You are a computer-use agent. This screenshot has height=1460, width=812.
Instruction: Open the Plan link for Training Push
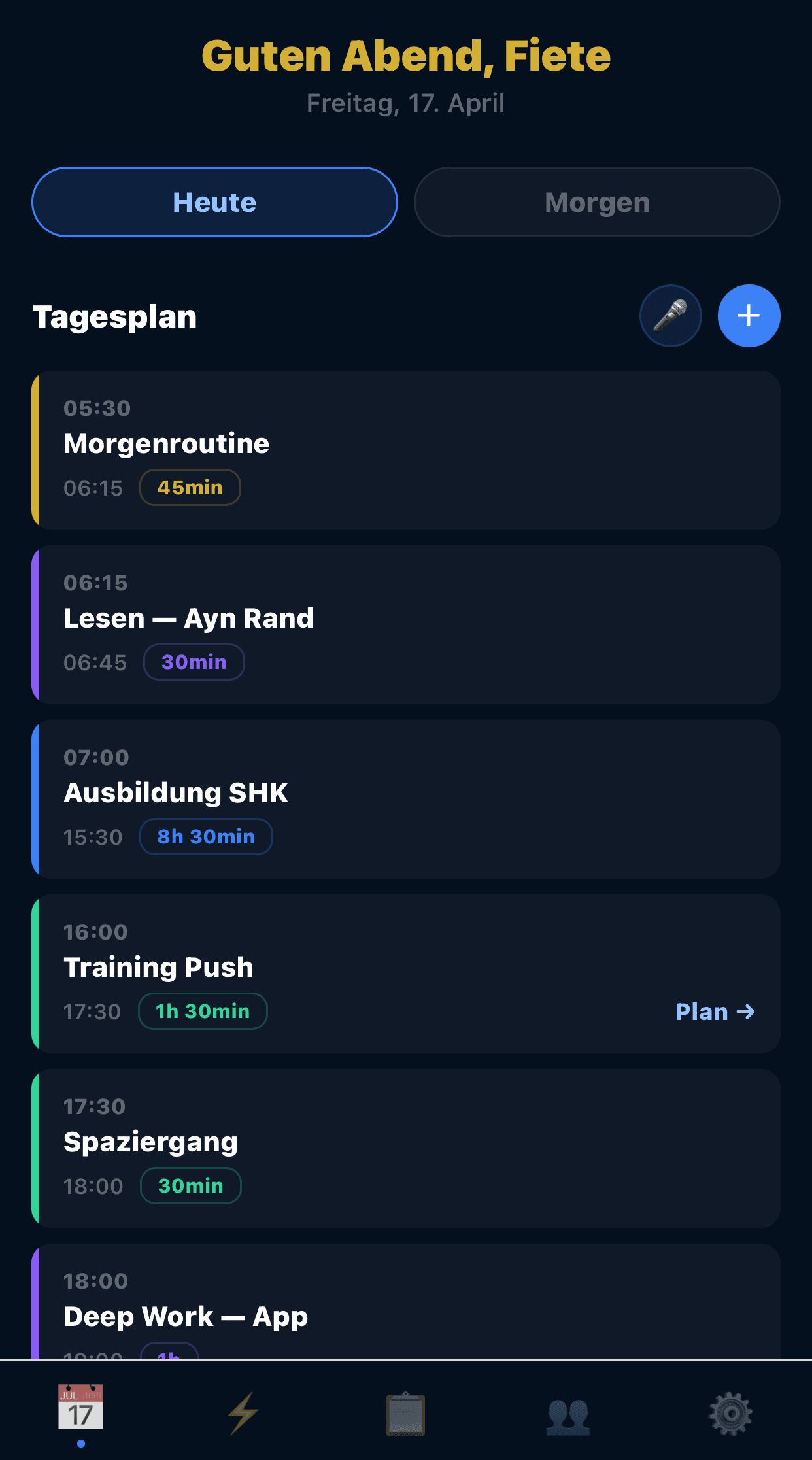click(x=715, y=1011)
